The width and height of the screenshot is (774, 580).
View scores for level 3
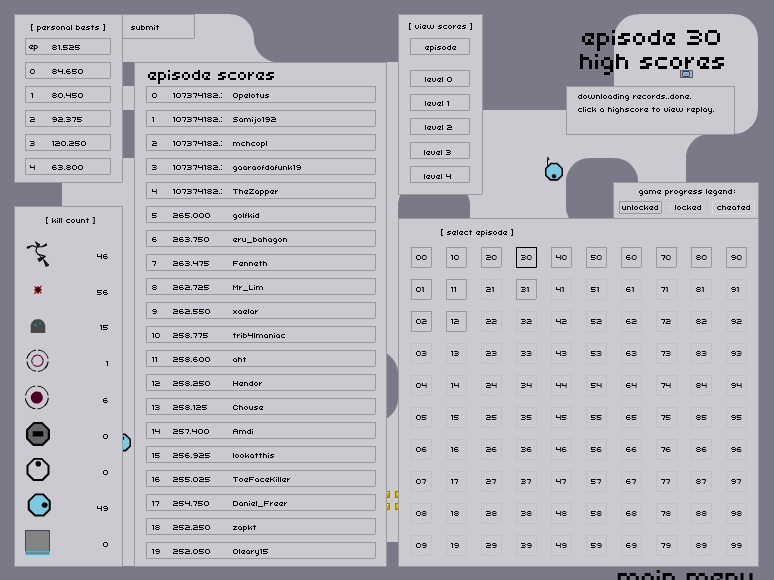tap(440, 152)
